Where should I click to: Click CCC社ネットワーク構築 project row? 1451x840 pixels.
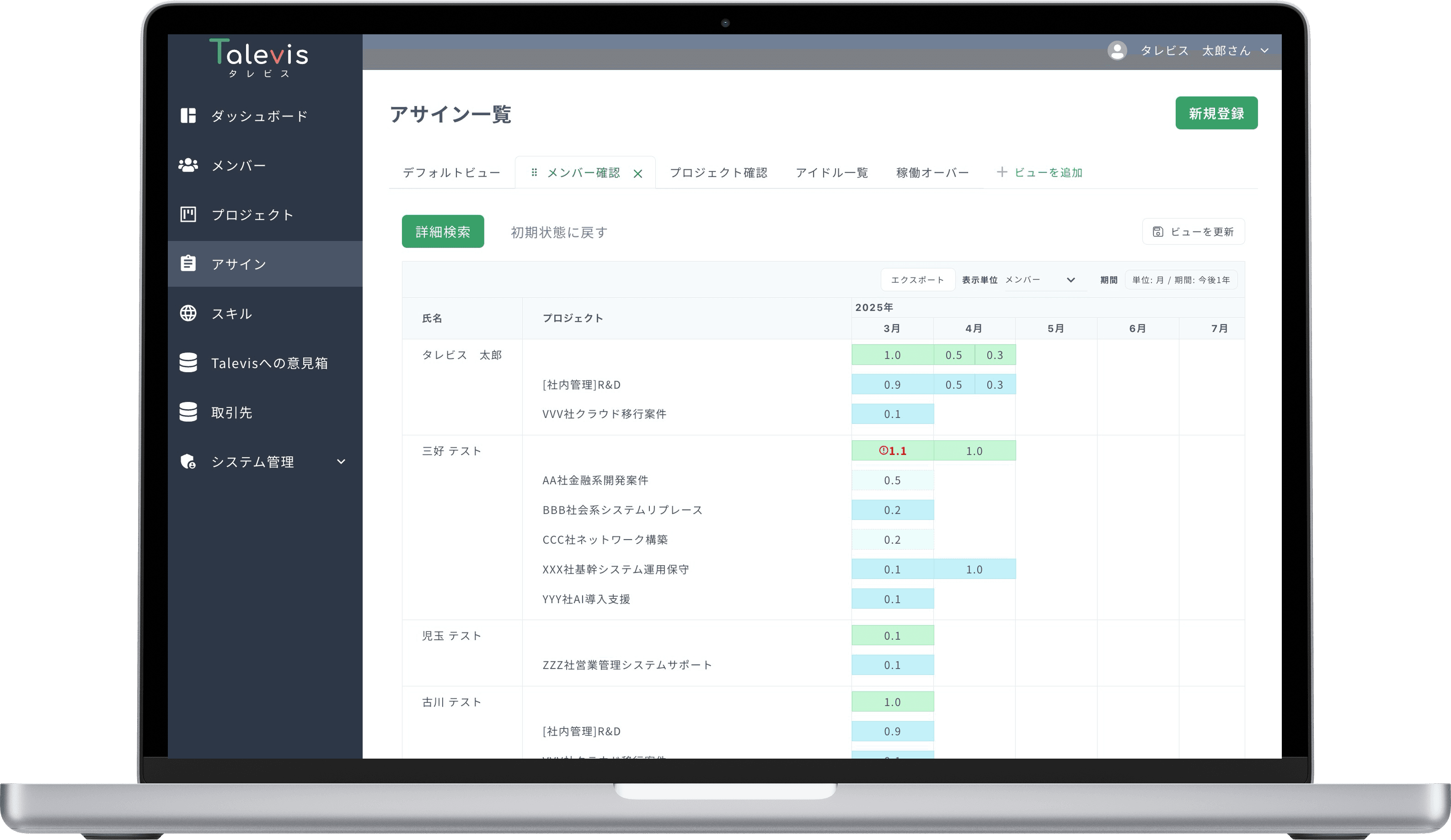(x=605, y=540)
